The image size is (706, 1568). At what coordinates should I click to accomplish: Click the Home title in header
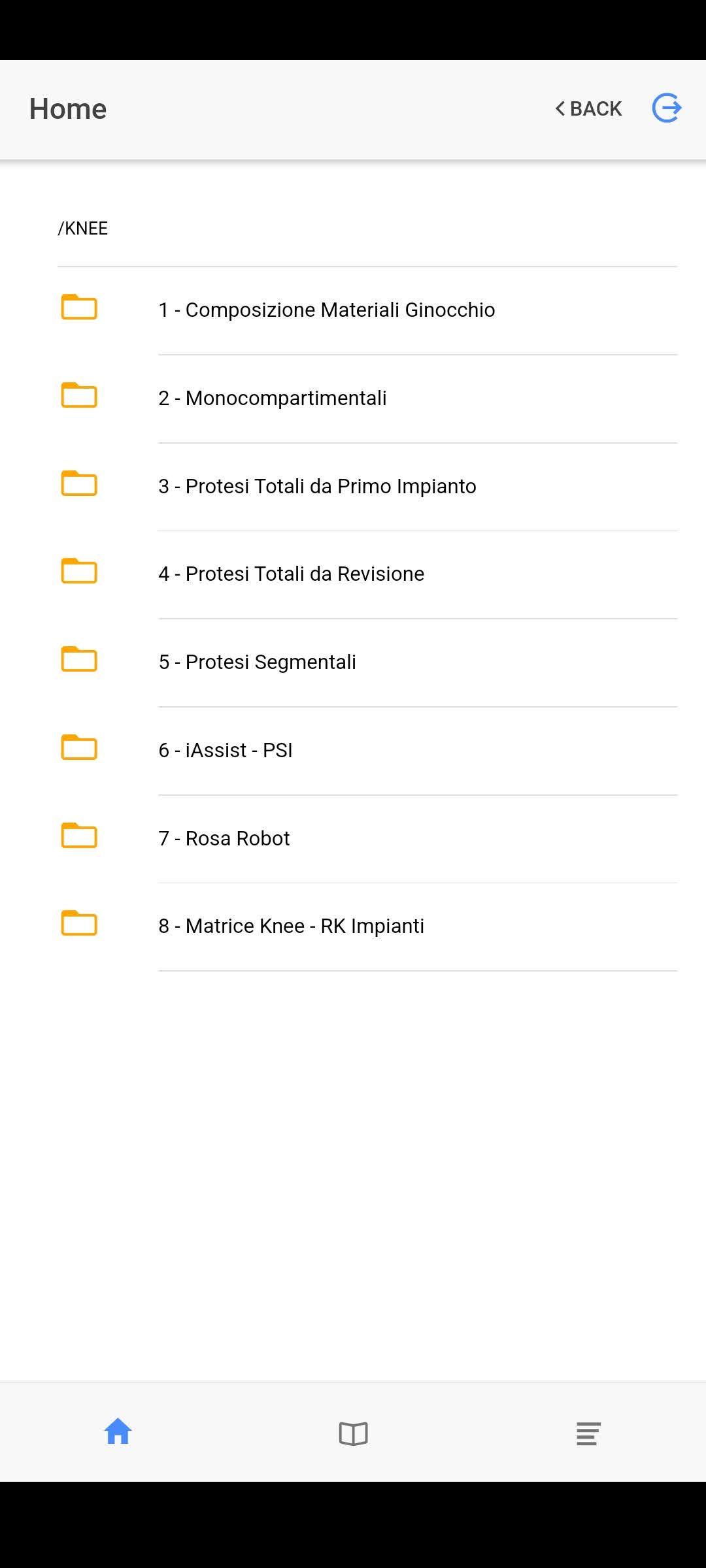(68, 108)
